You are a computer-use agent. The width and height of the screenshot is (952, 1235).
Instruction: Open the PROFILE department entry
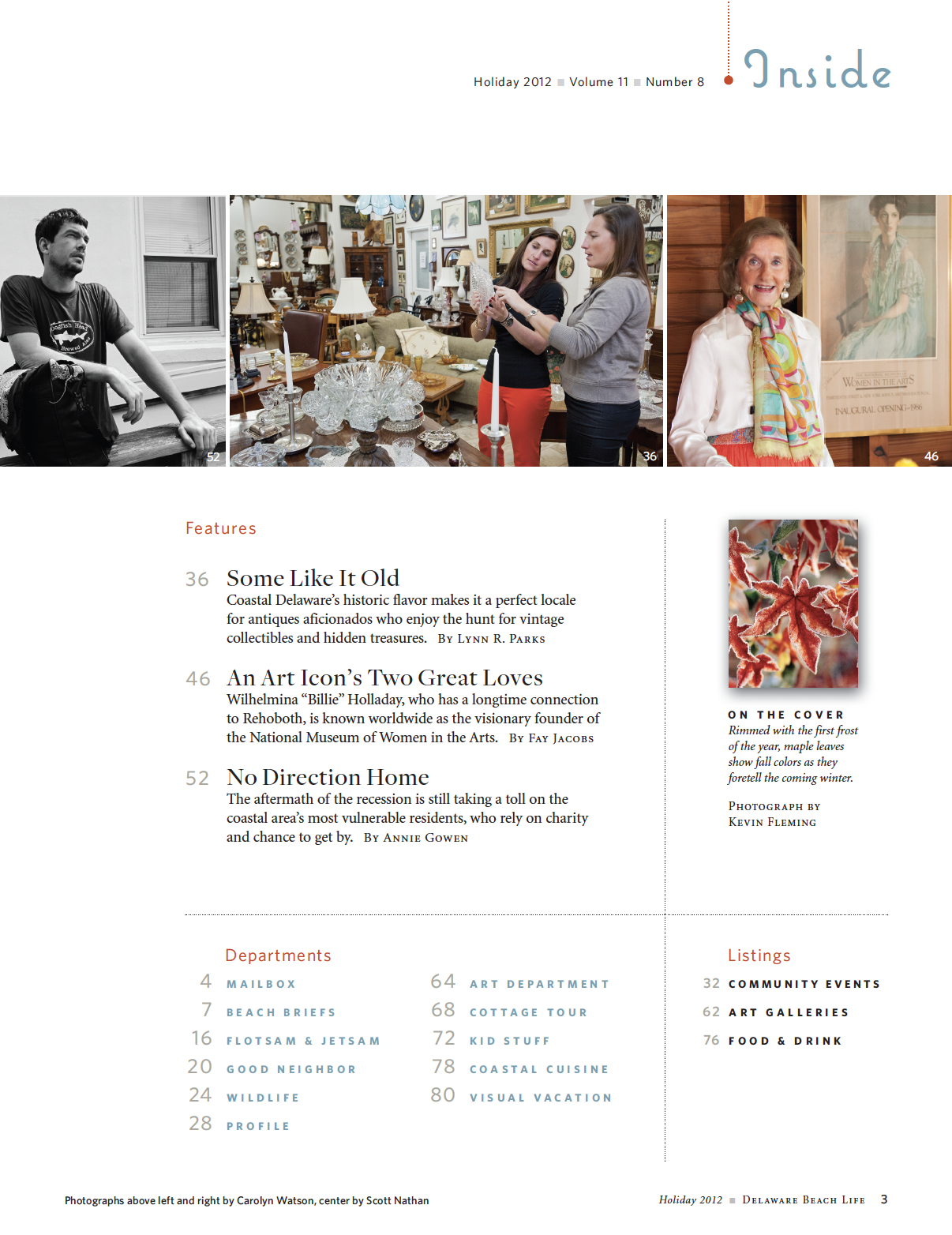point(258,1126)
